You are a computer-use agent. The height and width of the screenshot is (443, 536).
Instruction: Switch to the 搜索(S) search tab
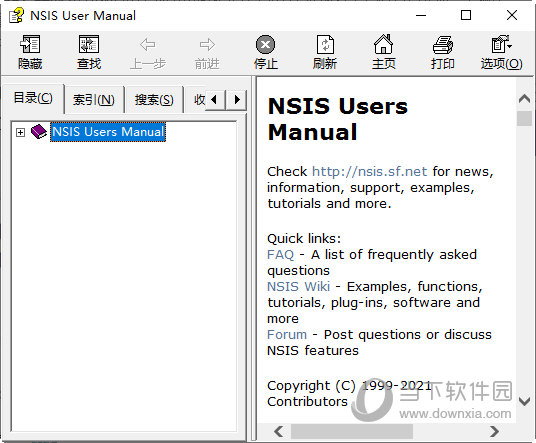pyautogui.click(x=154, y=100)
